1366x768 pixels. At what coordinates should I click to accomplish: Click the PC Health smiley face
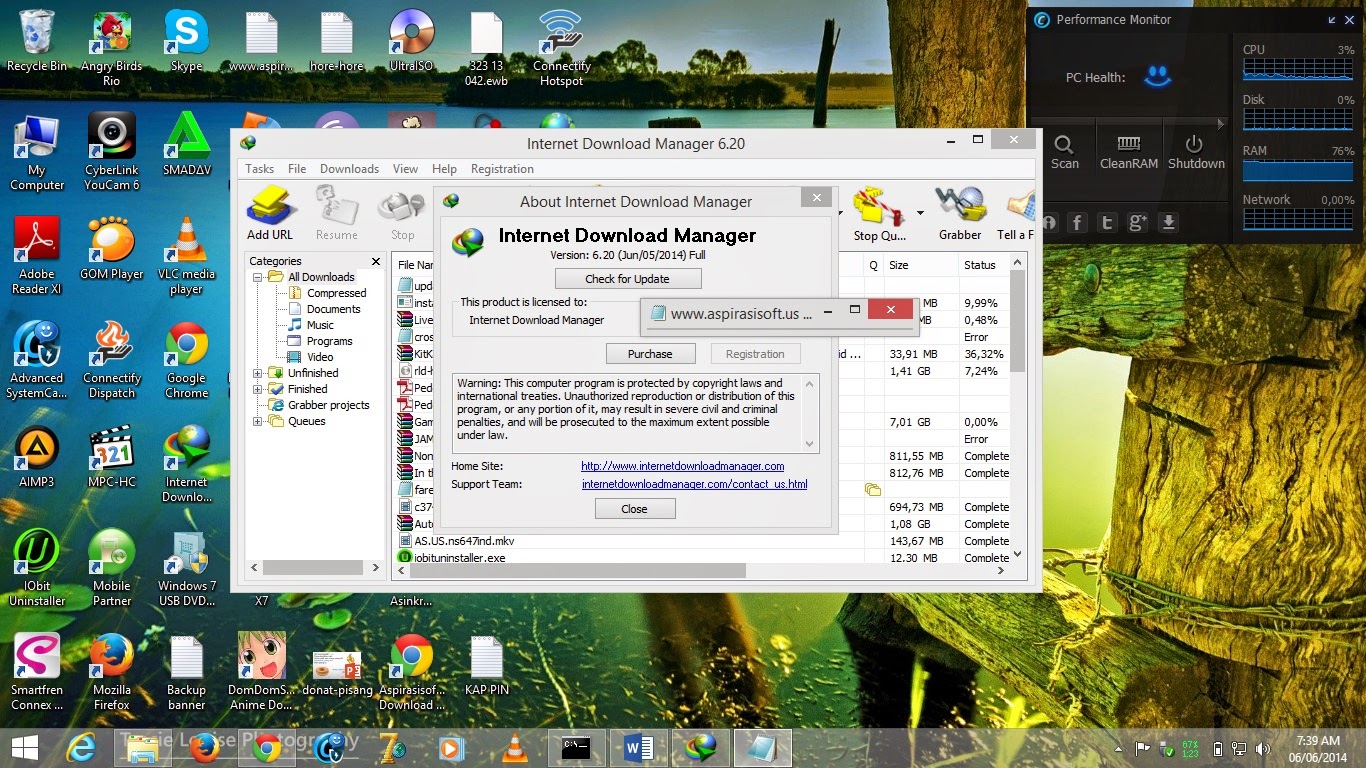(x=1158, y=77)
